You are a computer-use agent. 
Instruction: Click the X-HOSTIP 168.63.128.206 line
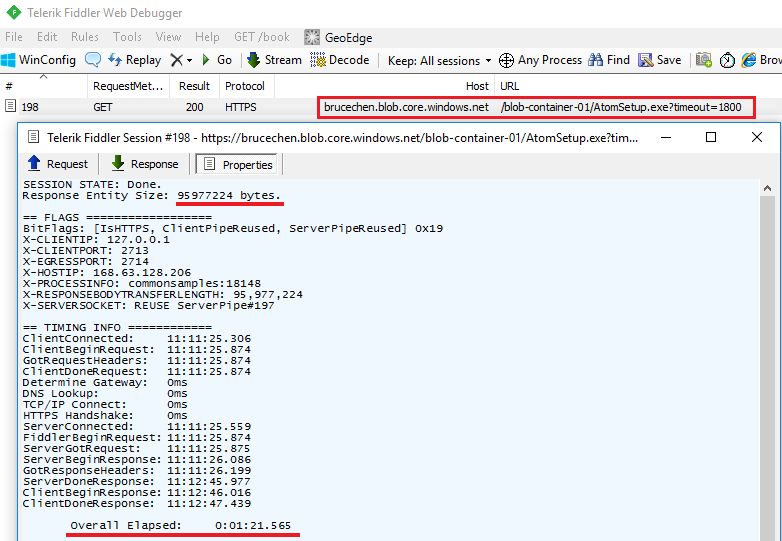107,273
